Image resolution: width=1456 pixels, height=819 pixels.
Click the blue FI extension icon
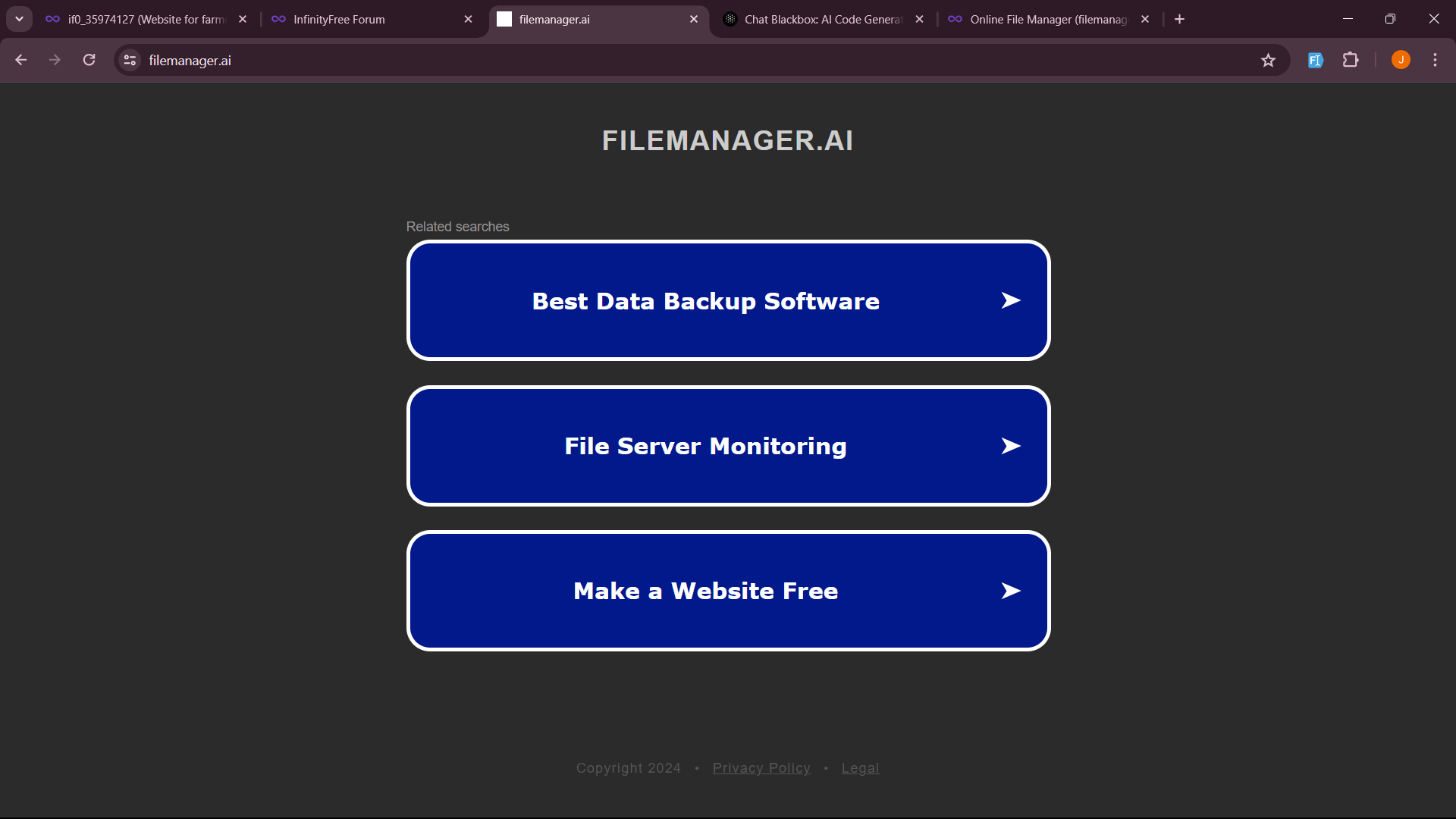1316,60
